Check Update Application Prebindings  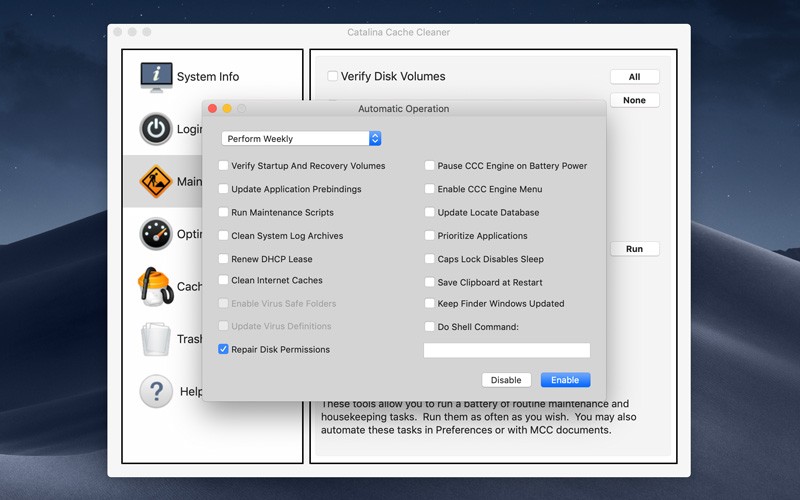click(x=223, y=189)
